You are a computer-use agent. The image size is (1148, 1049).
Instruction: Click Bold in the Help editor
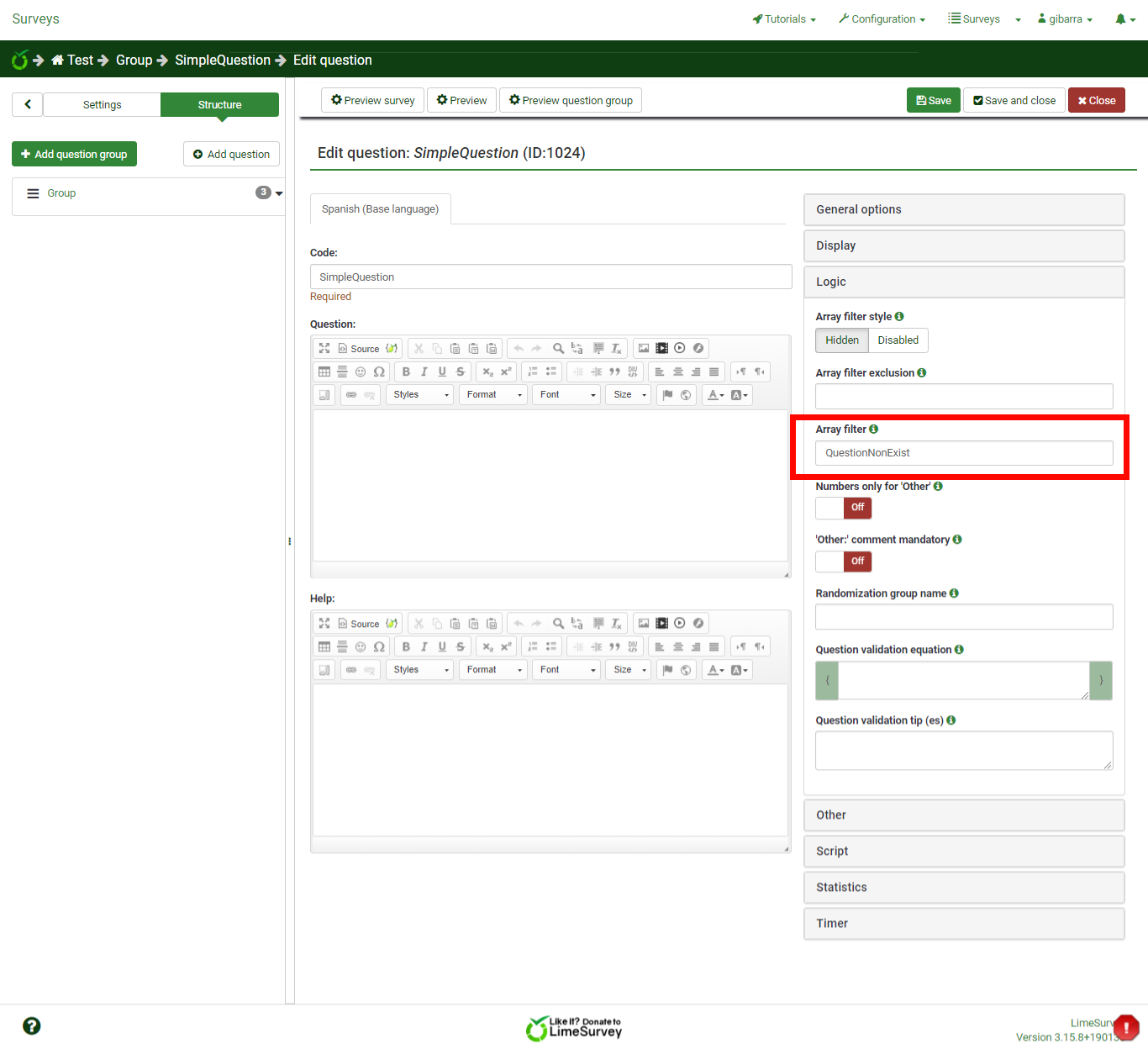(x=406, y=646)
